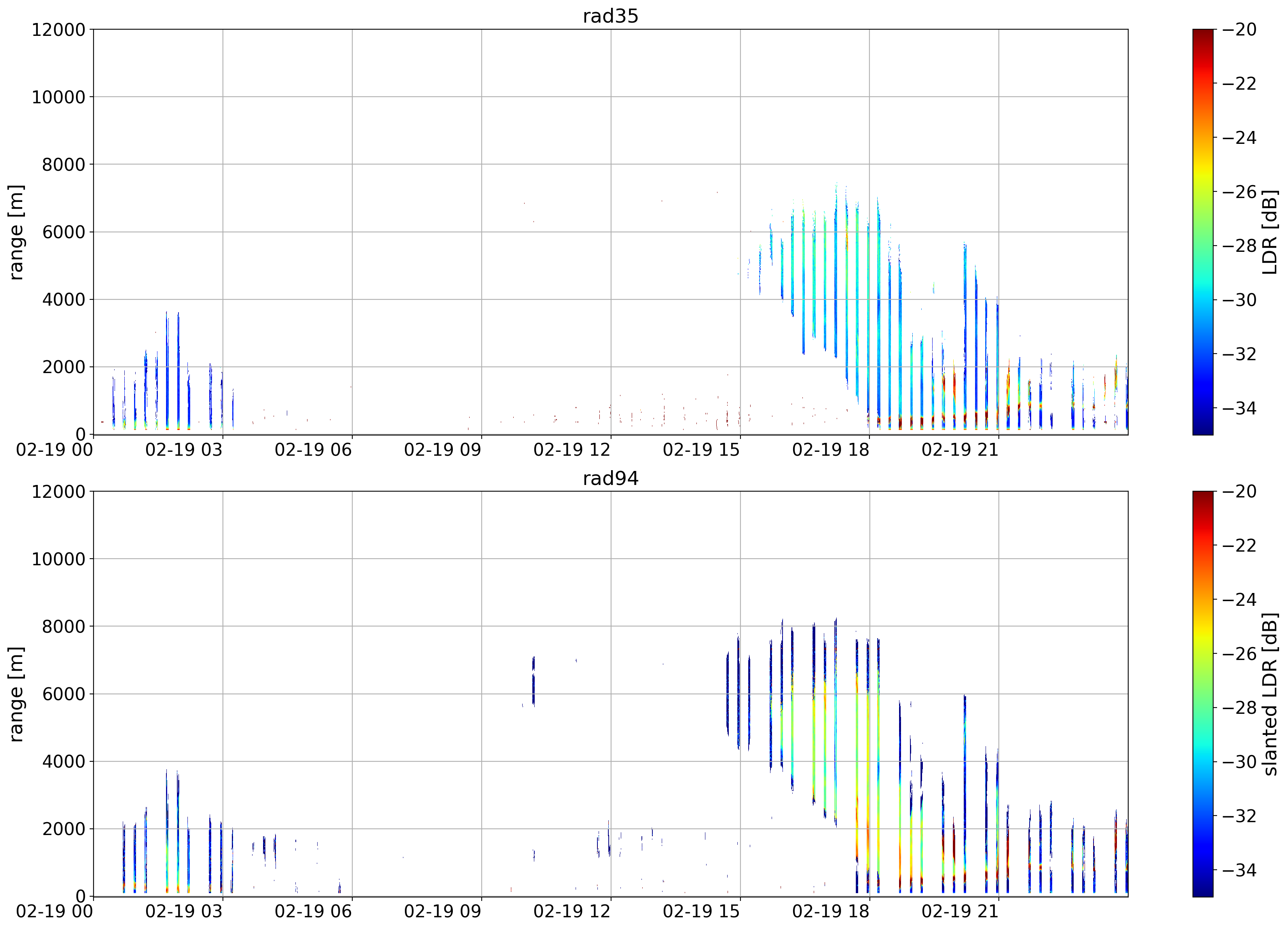Click the rad94 plot title
The width and height of the screenshot is (1288, 929).
point(611,478)
